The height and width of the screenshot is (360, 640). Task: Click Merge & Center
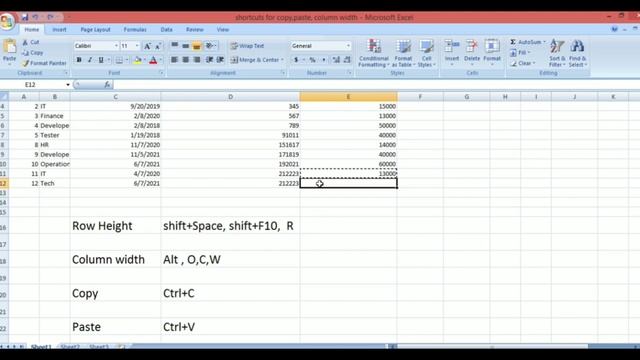[x=256, y=60]
